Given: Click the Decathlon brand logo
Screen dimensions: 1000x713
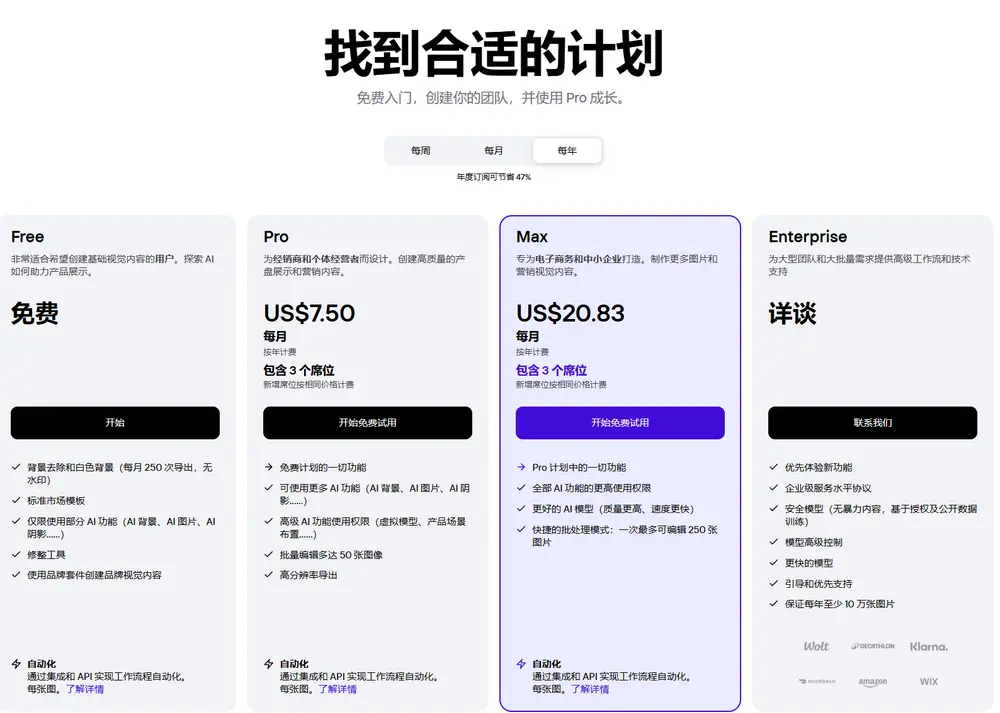Looking at the screenshot, I should (x=872, y=646).
